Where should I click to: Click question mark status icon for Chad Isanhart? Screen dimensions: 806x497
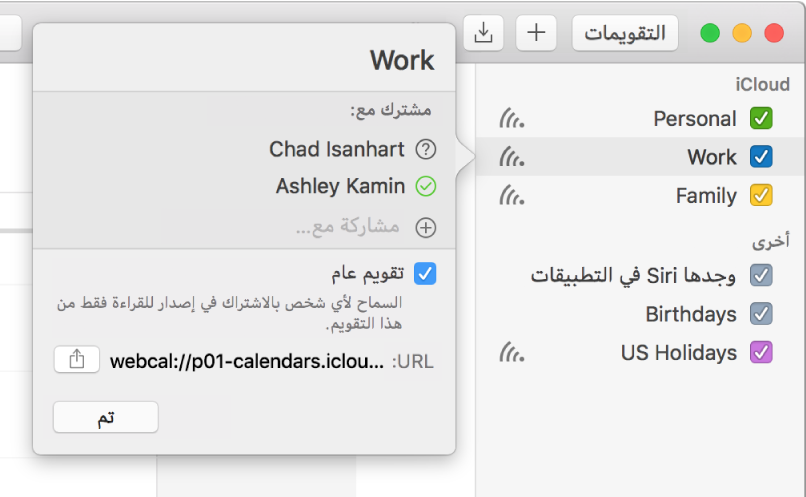pyautogui.click(x=426, y=150)
